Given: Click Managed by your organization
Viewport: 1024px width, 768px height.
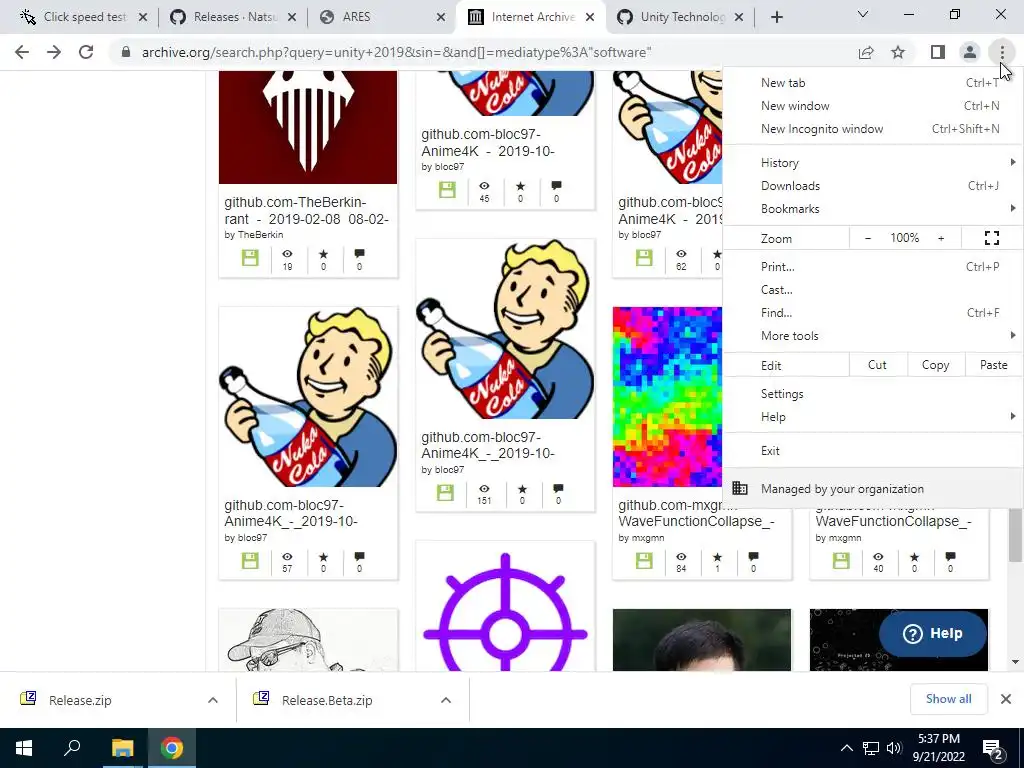Looking at the screenshot, I should click(873, 488).
